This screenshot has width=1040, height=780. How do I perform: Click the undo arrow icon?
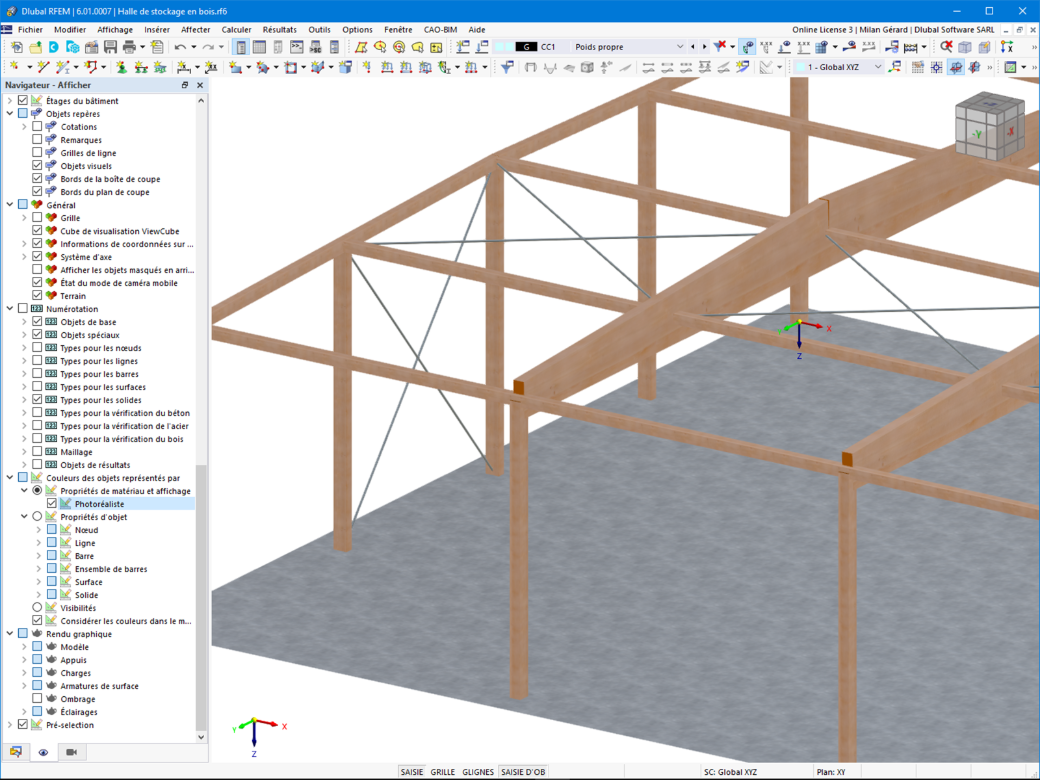[180, 47]
